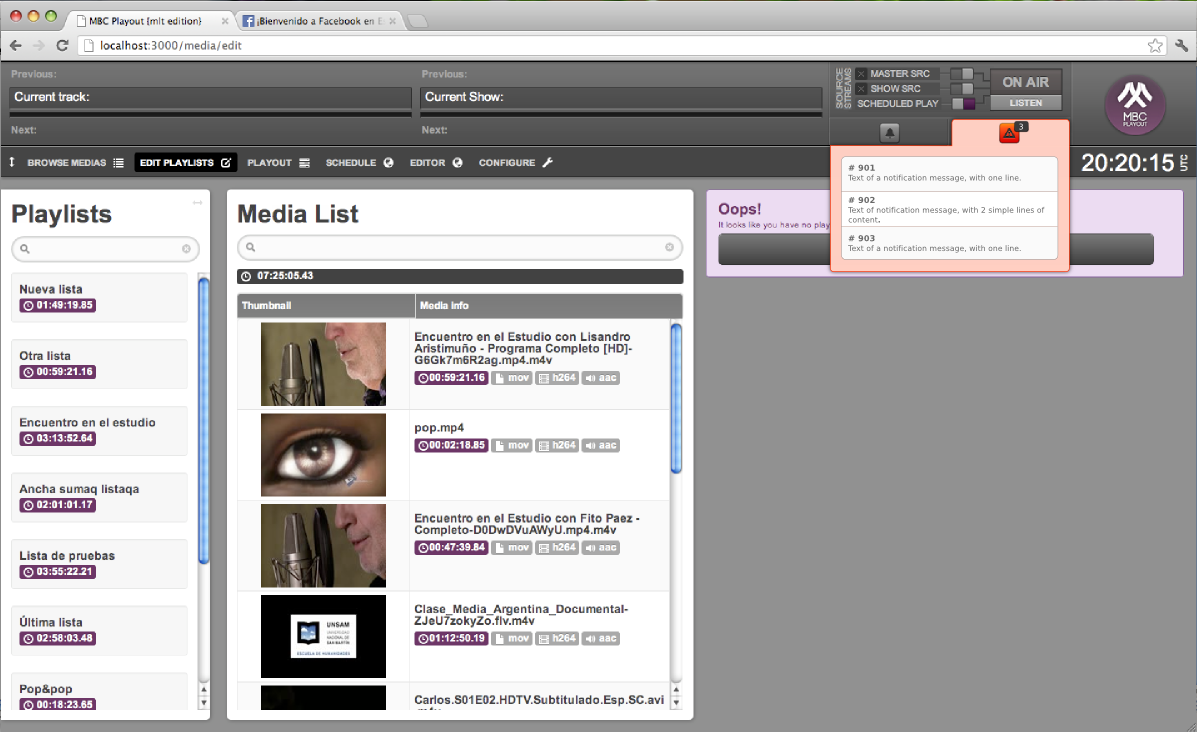Screen dimensions: 1197x732
Task: Open the bell notifications tab
Action: (x=889, y=133)
